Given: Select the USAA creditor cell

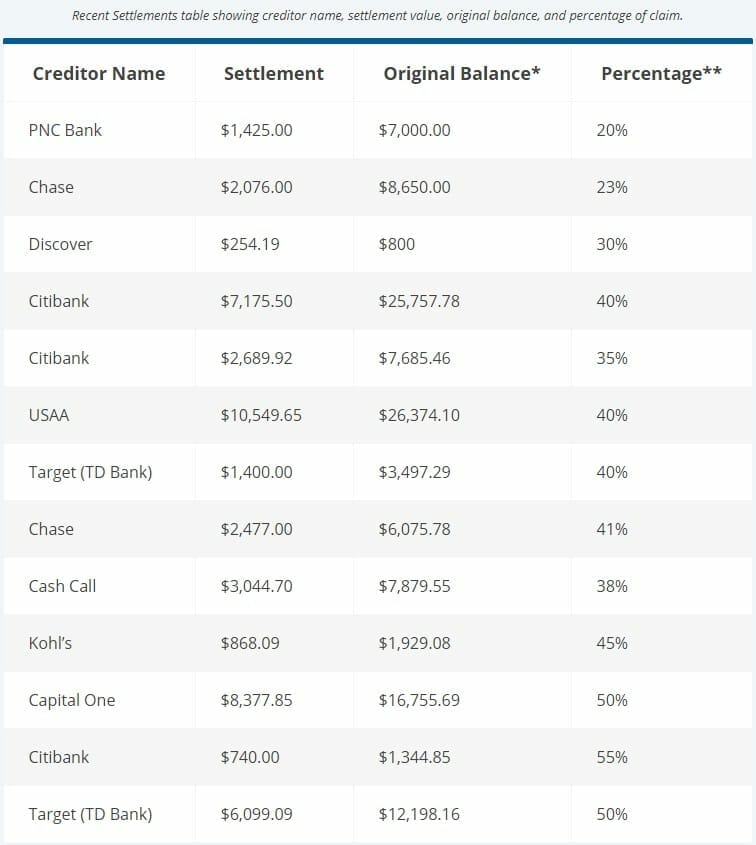Looking at the screenshot, I should pyautogui.click(x=49, y=415).
